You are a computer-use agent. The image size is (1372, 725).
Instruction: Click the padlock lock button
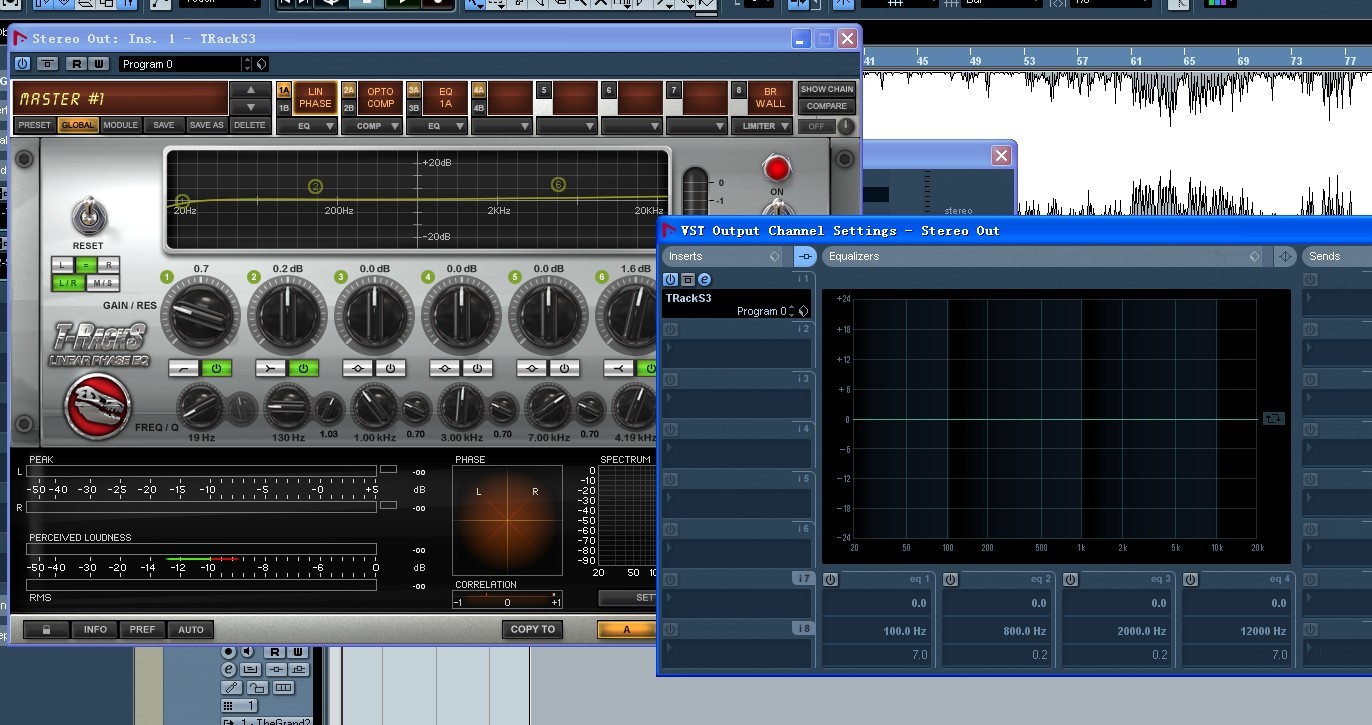tap(45, 629)
